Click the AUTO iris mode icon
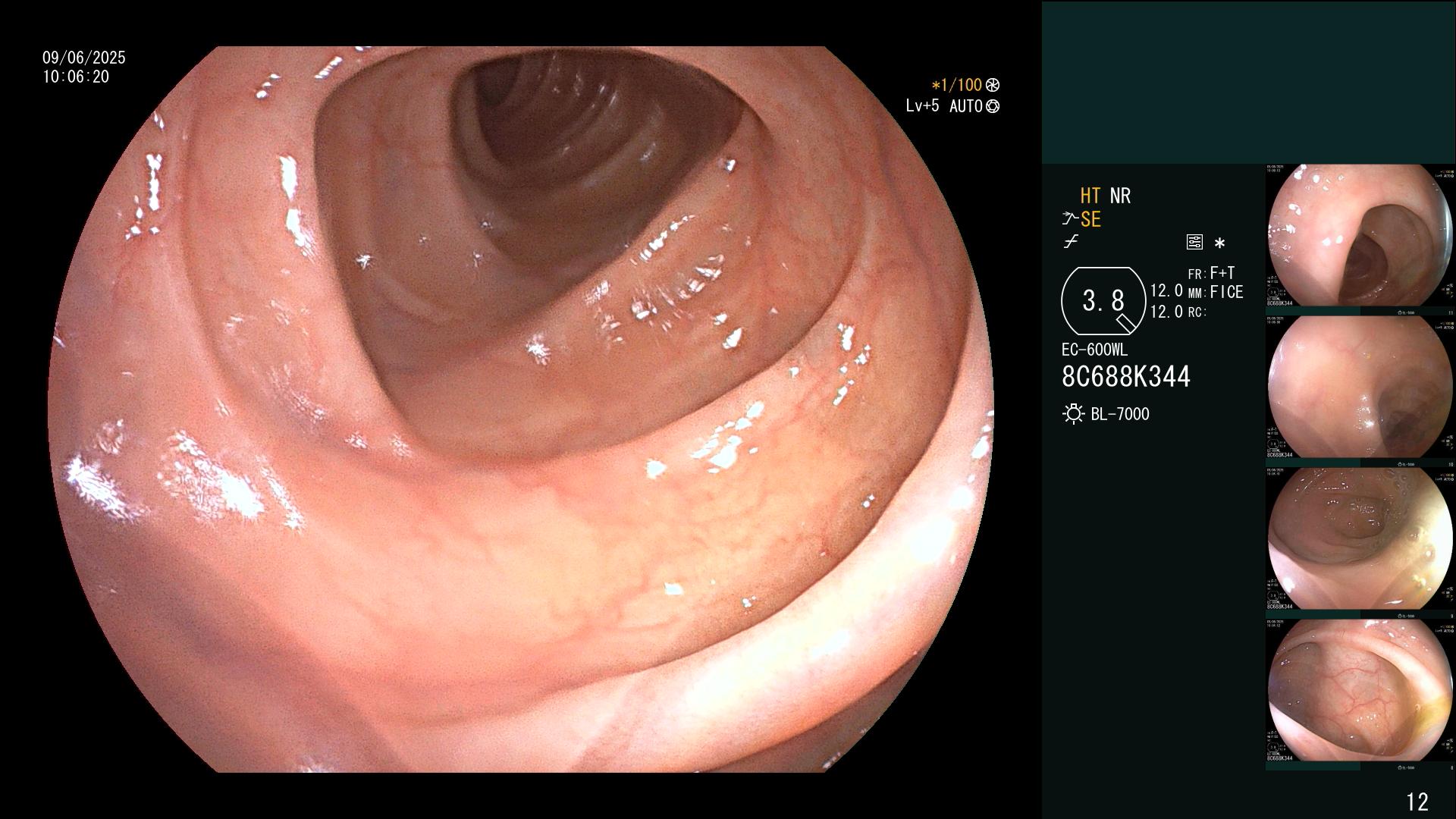 (993, 107)
